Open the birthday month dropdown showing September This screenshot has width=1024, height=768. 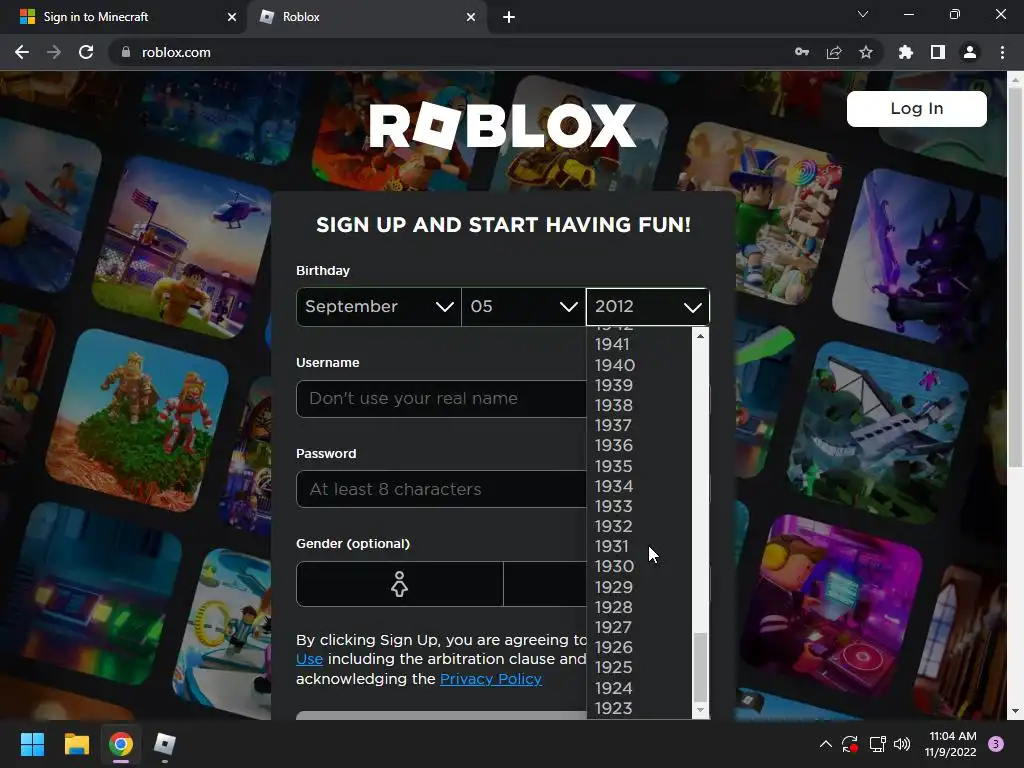click(379, 306)
